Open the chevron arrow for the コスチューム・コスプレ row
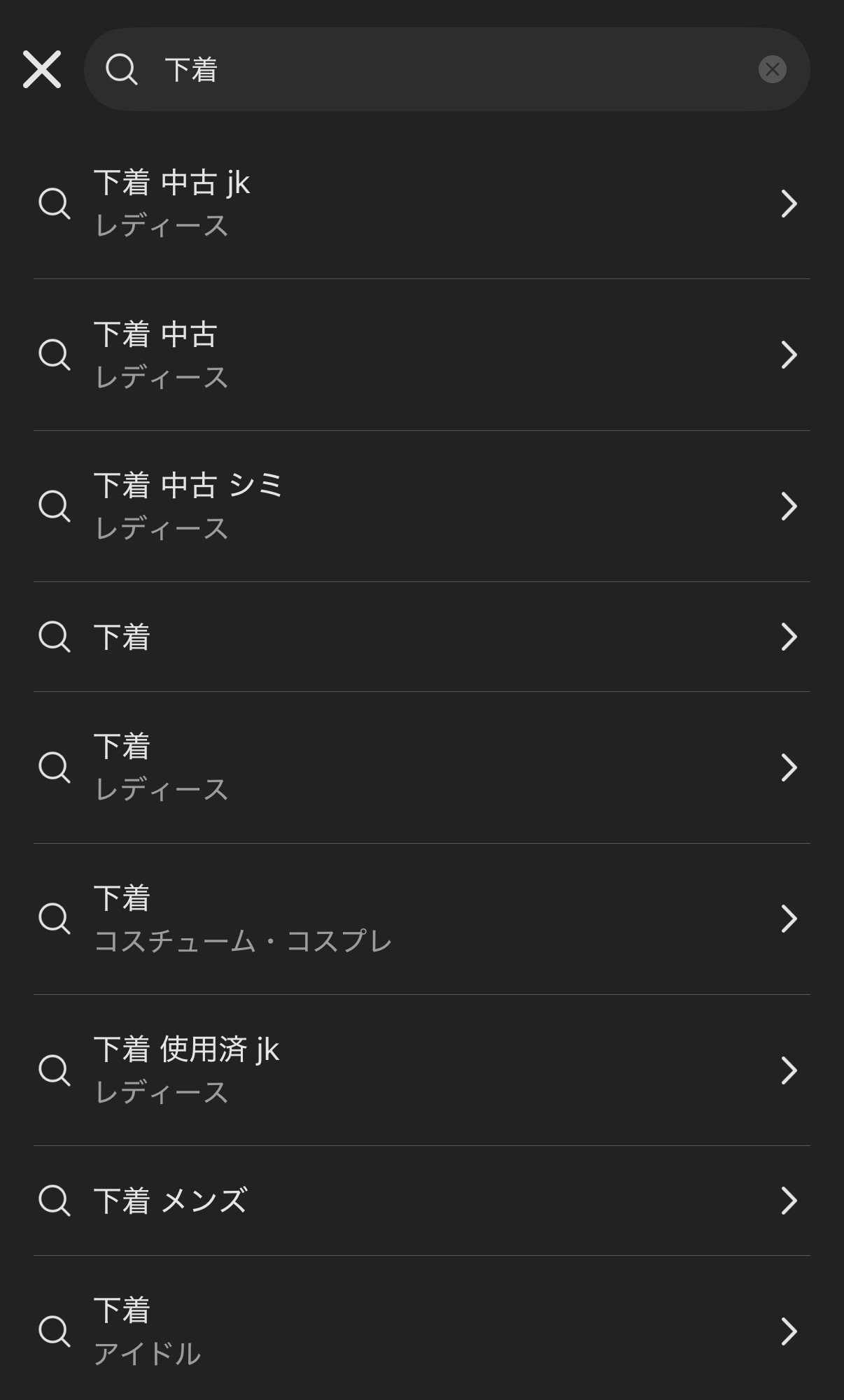This screenshot has height=1400, width=844. click(x=789, y=919)
